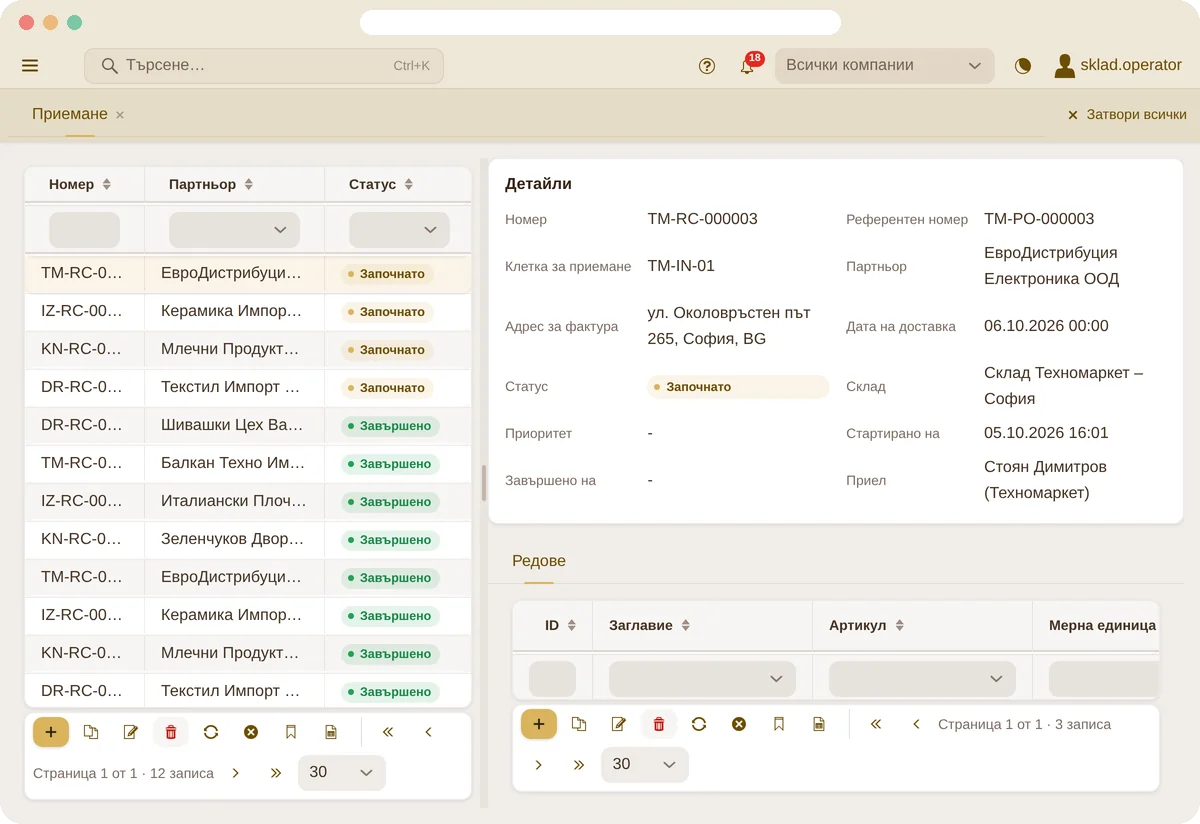Select the Редове tab
The height and width of the screenshot is (824, 1200).
539,561
